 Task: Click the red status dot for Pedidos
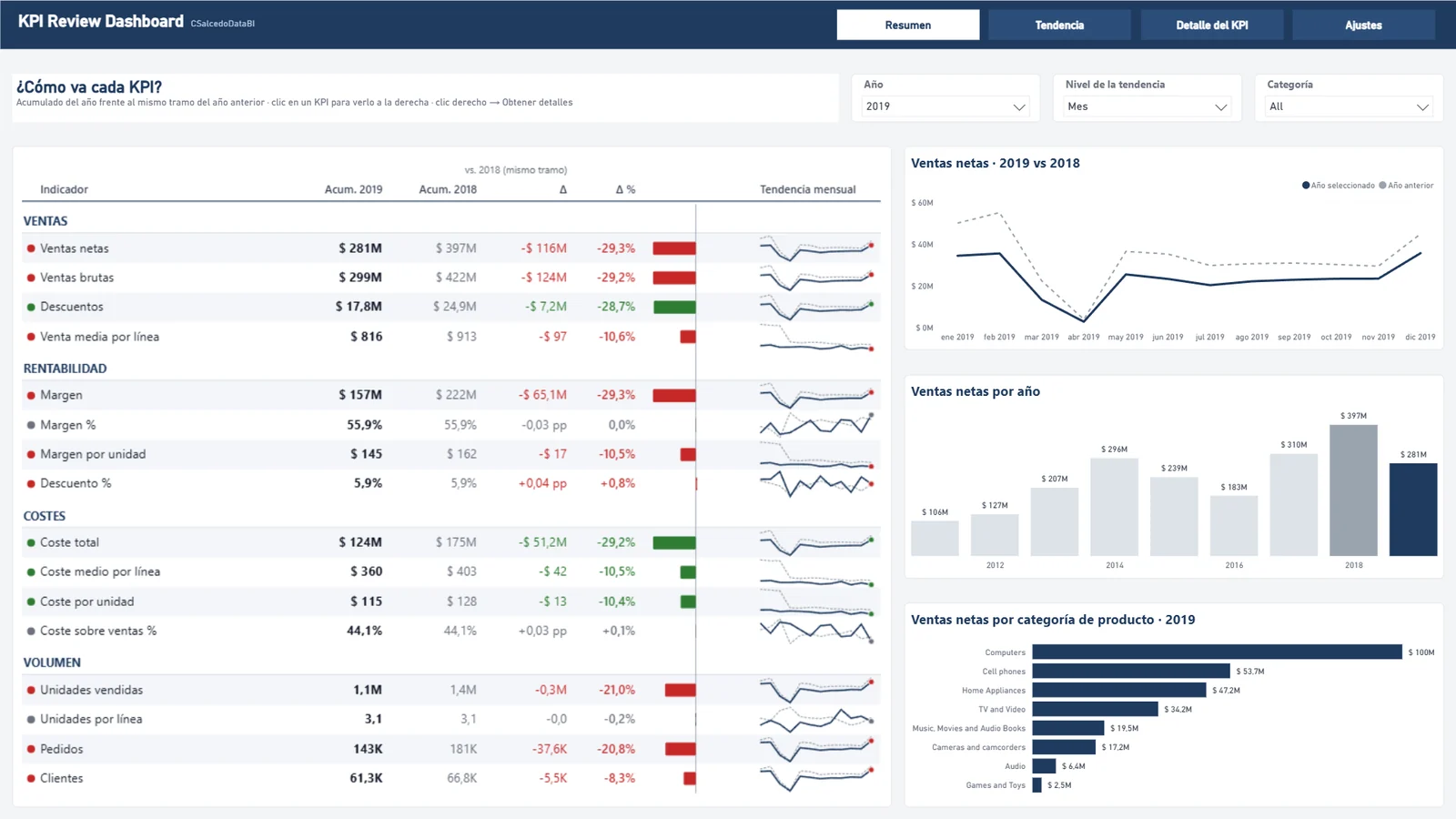click(31, 749)
